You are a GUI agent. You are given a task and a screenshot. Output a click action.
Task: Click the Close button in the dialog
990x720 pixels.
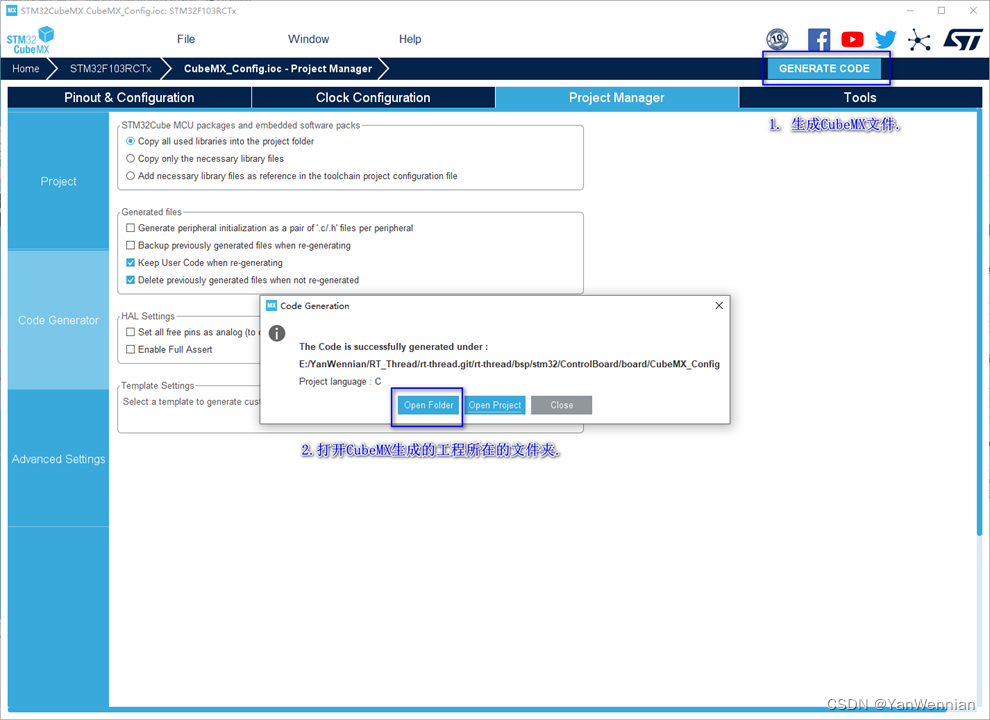[561, 405]
